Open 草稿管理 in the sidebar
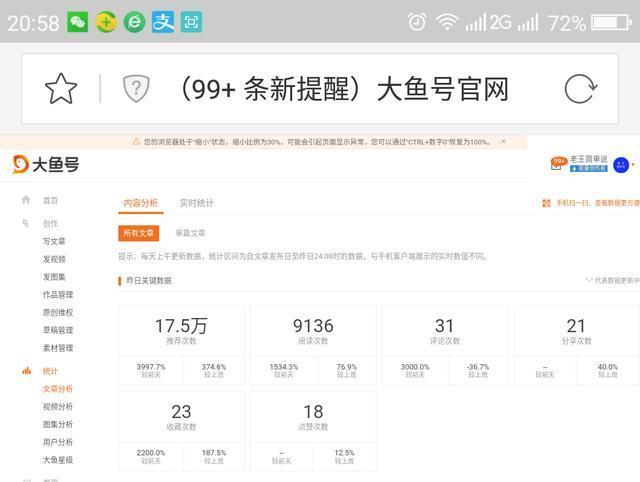Image resolution: width=640 pixels, height=482 pixels. coord(58,330)
